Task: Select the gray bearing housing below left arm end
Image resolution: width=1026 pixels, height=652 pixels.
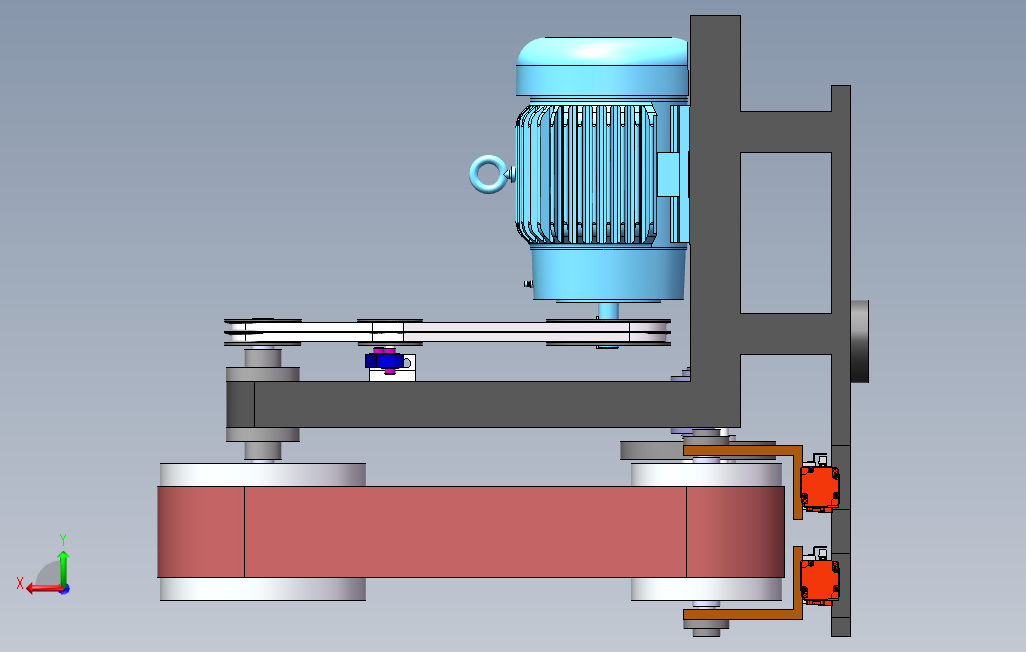Action: 262,435
